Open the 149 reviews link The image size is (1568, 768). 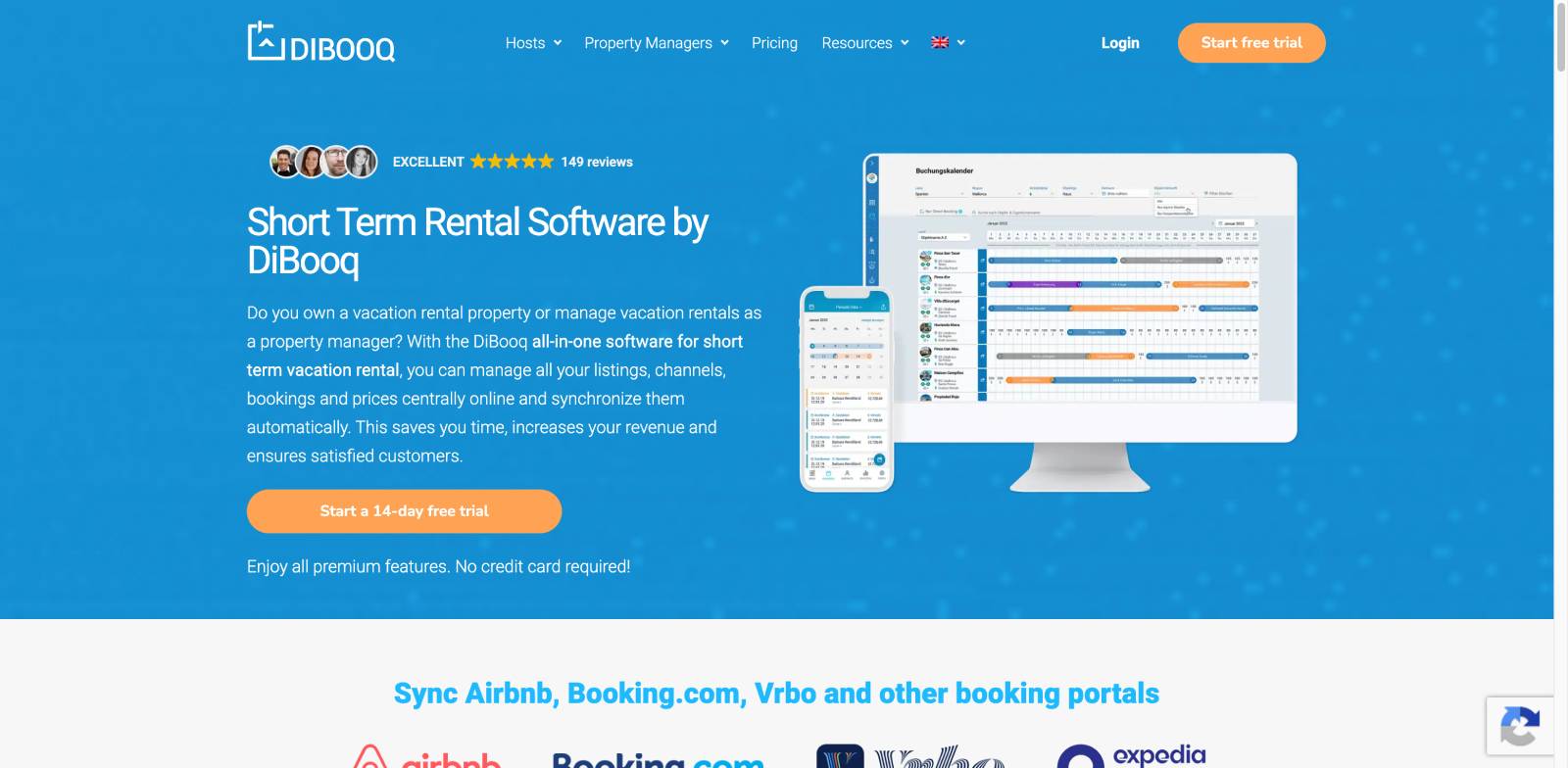597,162
